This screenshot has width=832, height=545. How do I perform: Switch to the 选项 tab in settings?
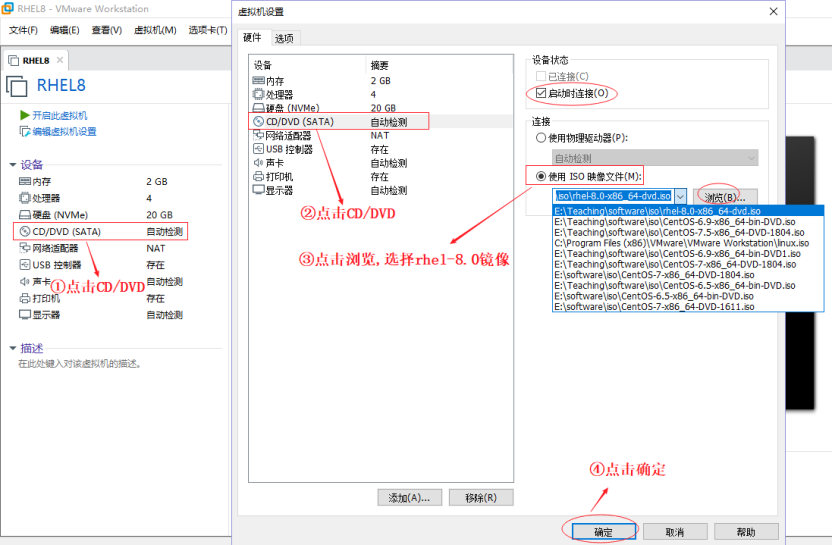tap(284, 38)
